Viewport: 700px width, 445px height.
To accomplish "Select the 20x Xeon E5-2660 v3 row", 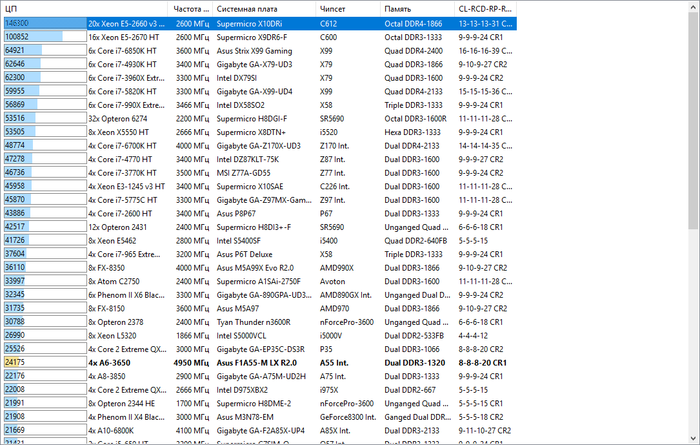I will tap(260, 24).
